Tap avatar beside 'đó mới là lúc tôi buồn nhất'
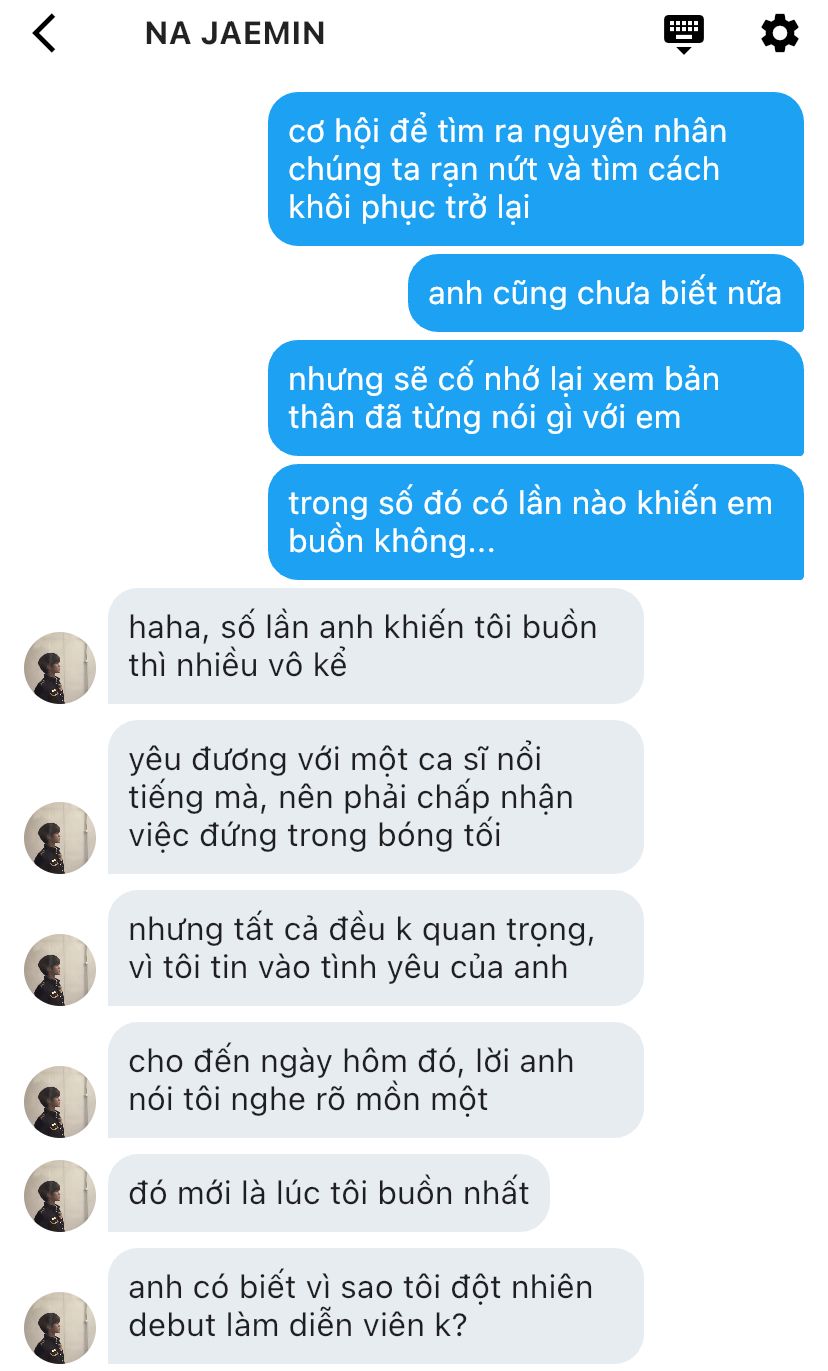This screenshot has height=1371, width=828. (60, 1196)
